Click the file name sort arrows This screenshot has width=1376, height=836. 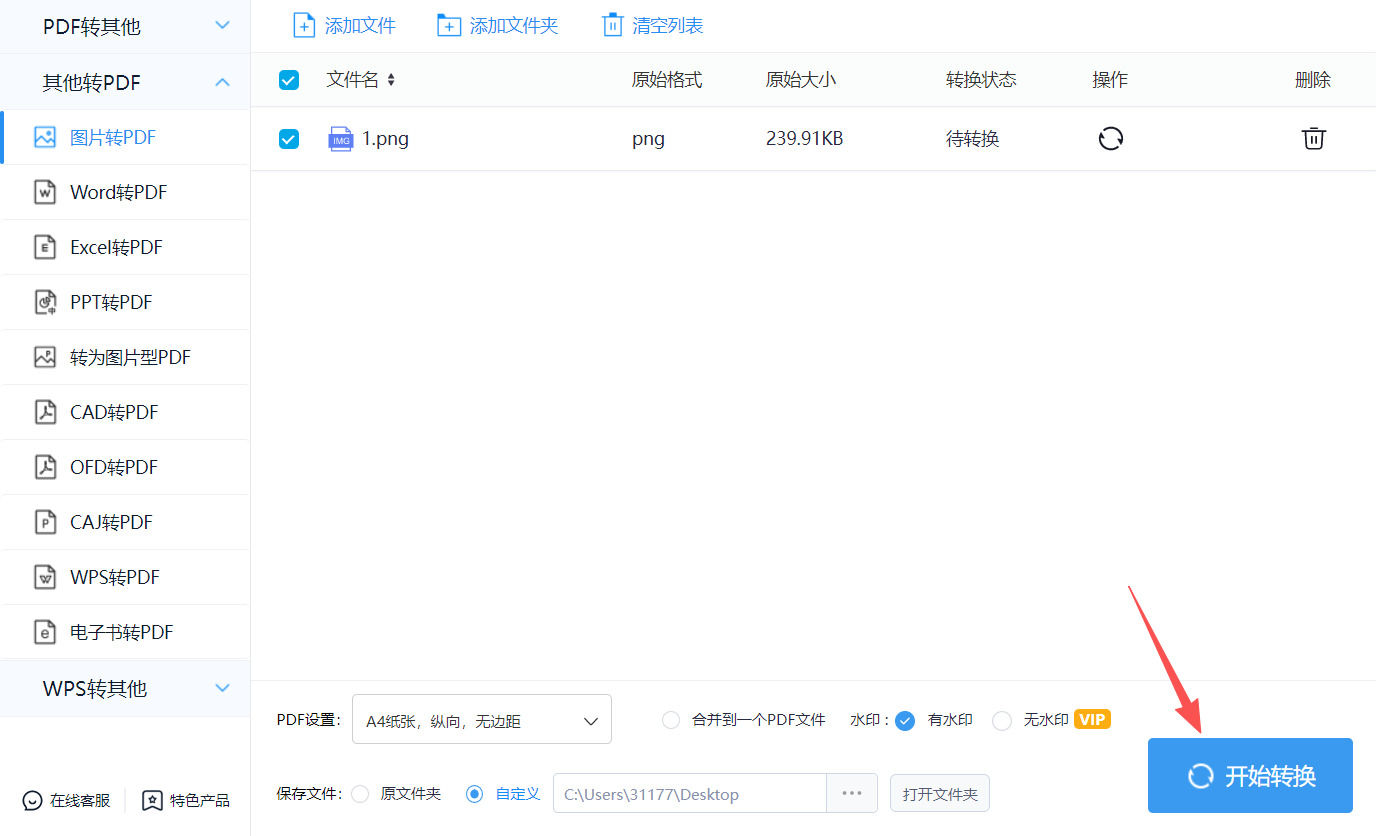(391, 80)
